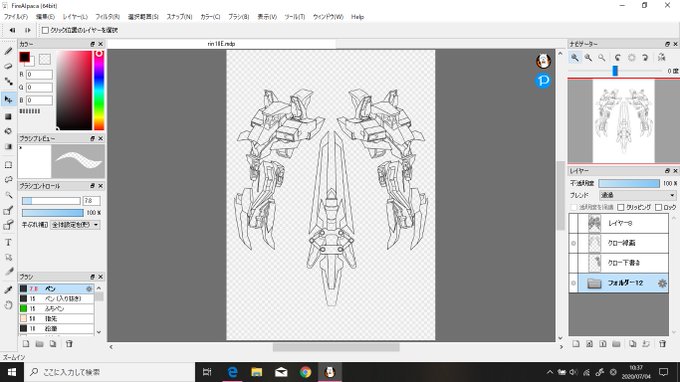This screenshot has width=680, height=382.
Task: Open settings gear of フォルダー12 layer
Action: pos(662,283)
